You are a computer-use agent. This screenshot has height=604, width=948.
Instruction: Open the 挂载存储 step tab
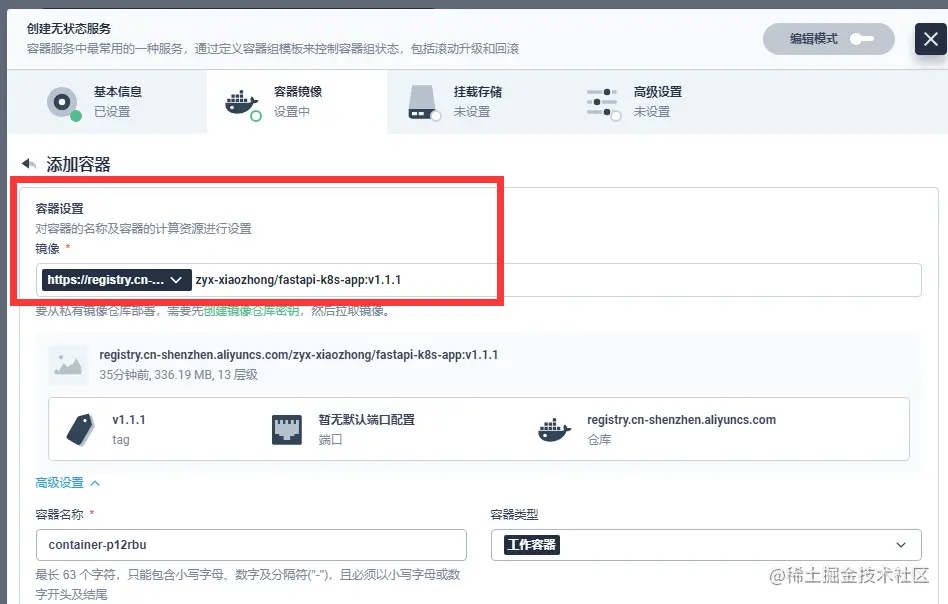[476, 102]
